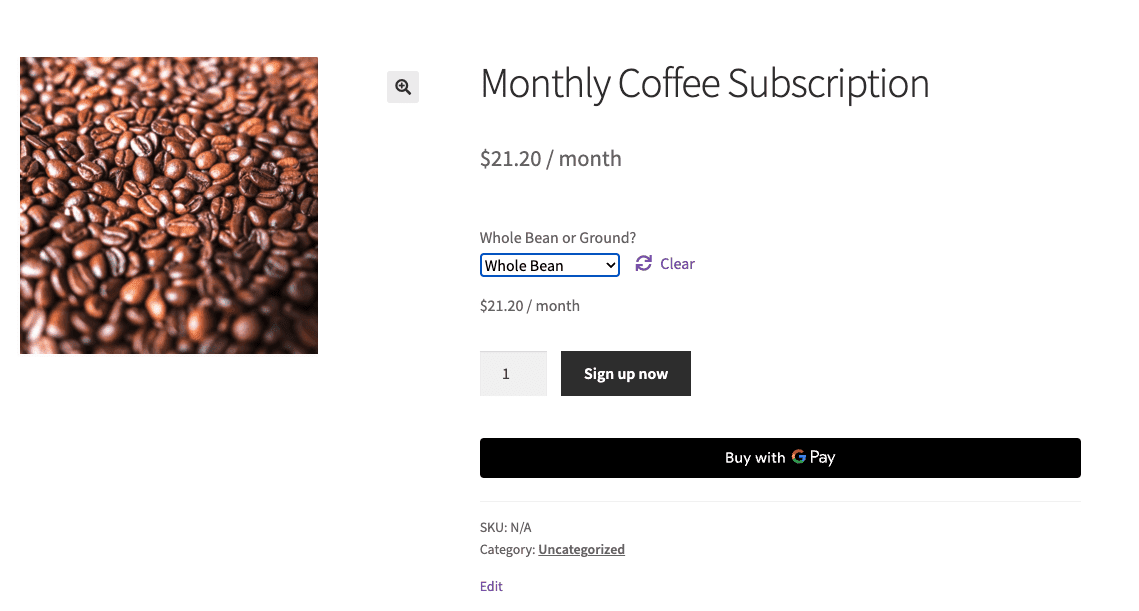Select the coffee beans product photo
1139x611 pixels.
[x=169, y=205]
